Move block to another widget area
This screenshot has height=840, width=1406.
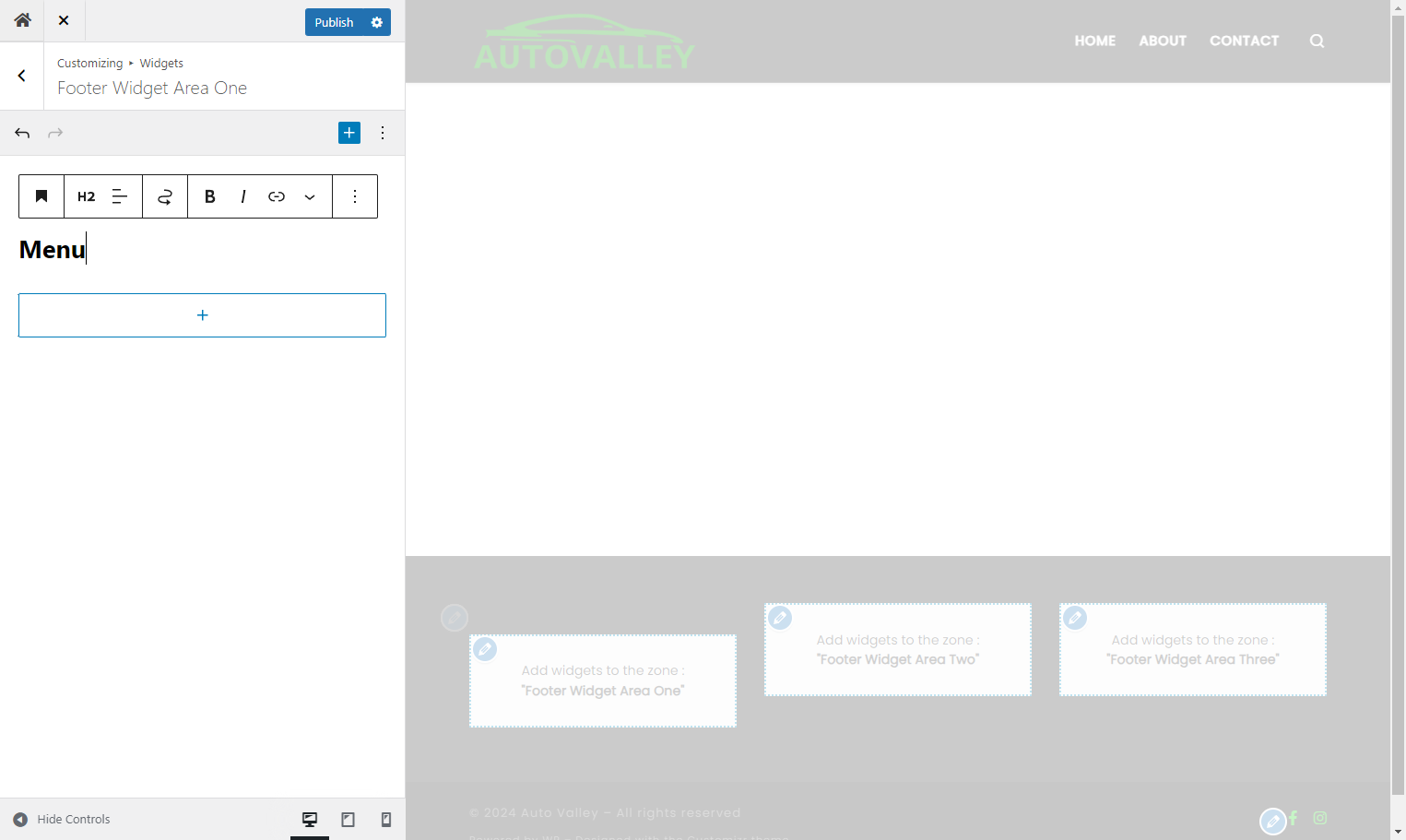[x=165, y=196]
